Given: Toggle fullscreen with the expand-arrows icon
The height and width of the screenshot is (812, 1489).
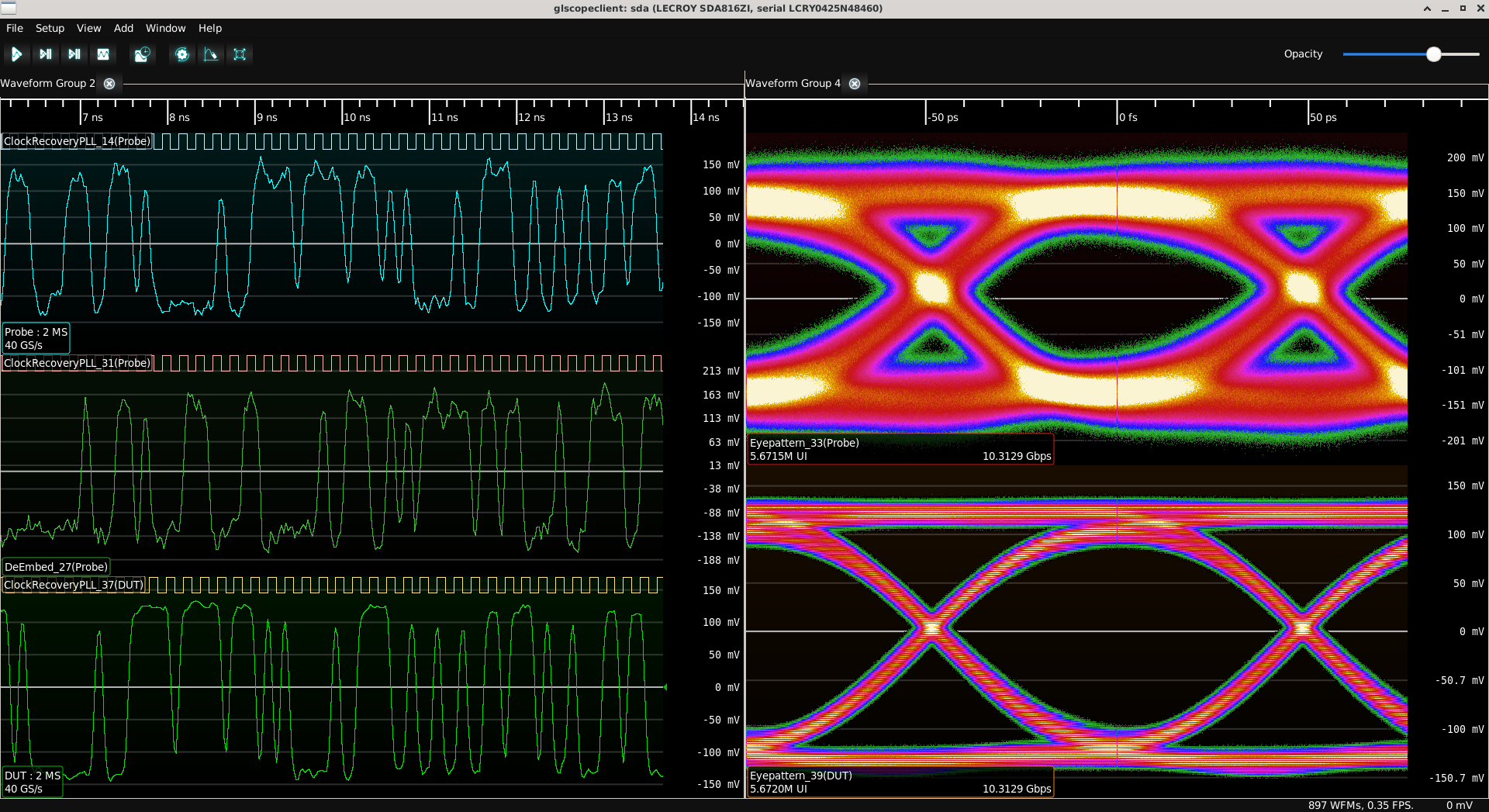Looking at the screenshot, I should [x=240, y=54].
